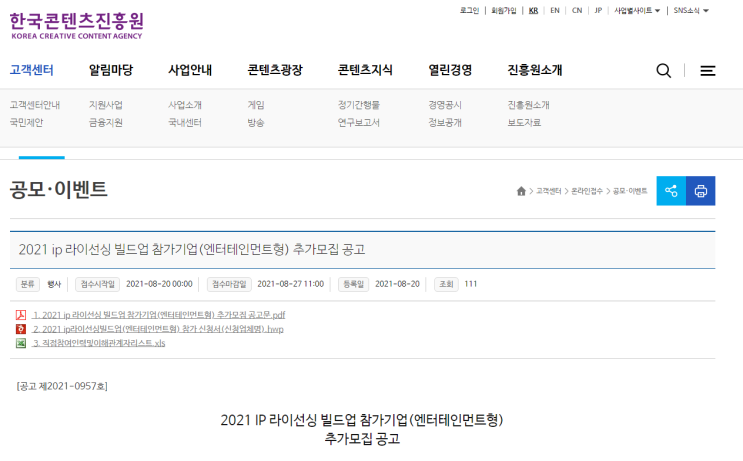Open the hamburger full menu icon
The width and height of the screenshot is (743, 461).
[707, 71]
